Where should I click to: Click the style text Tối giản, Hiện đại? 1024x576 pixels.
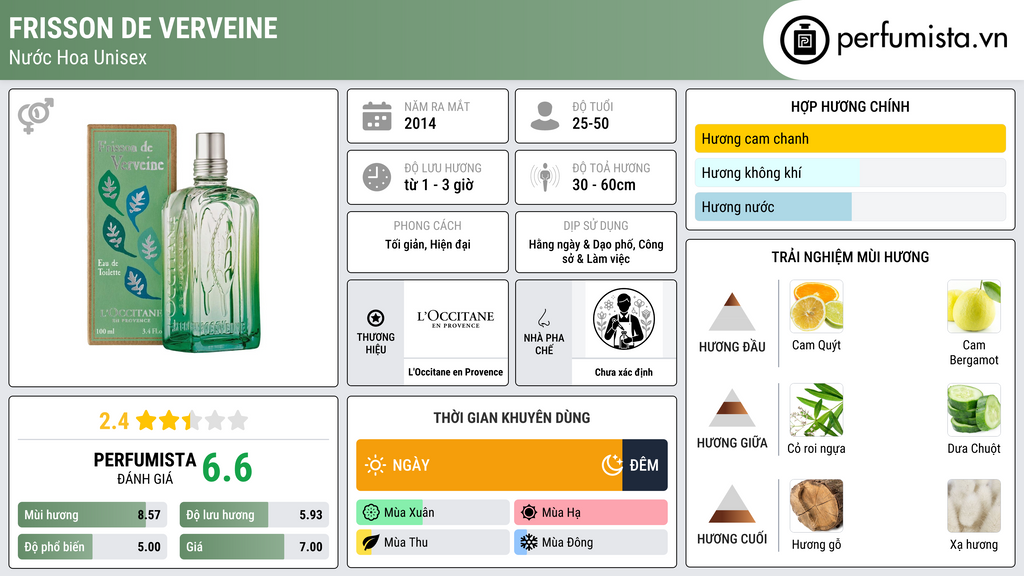tap(428, 245)
